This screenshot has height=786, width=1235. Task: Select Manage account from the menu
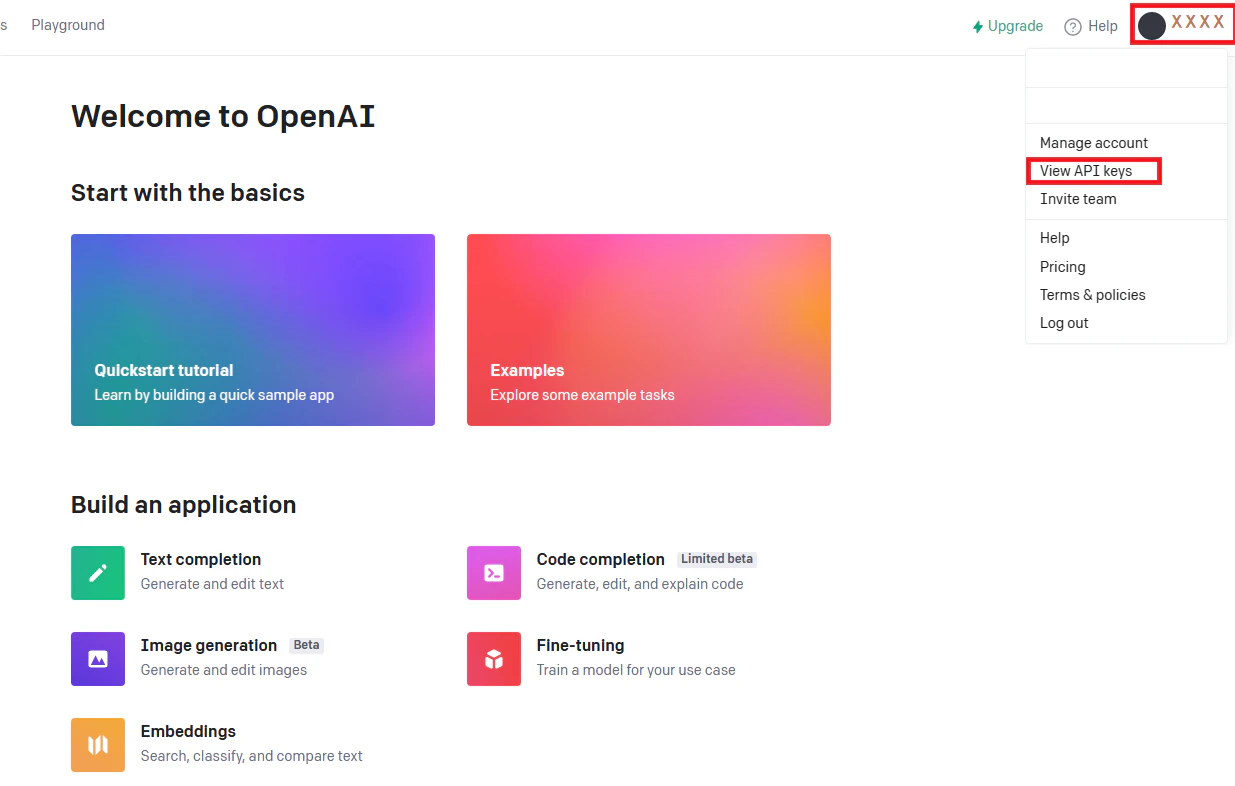coord(1094,143)
